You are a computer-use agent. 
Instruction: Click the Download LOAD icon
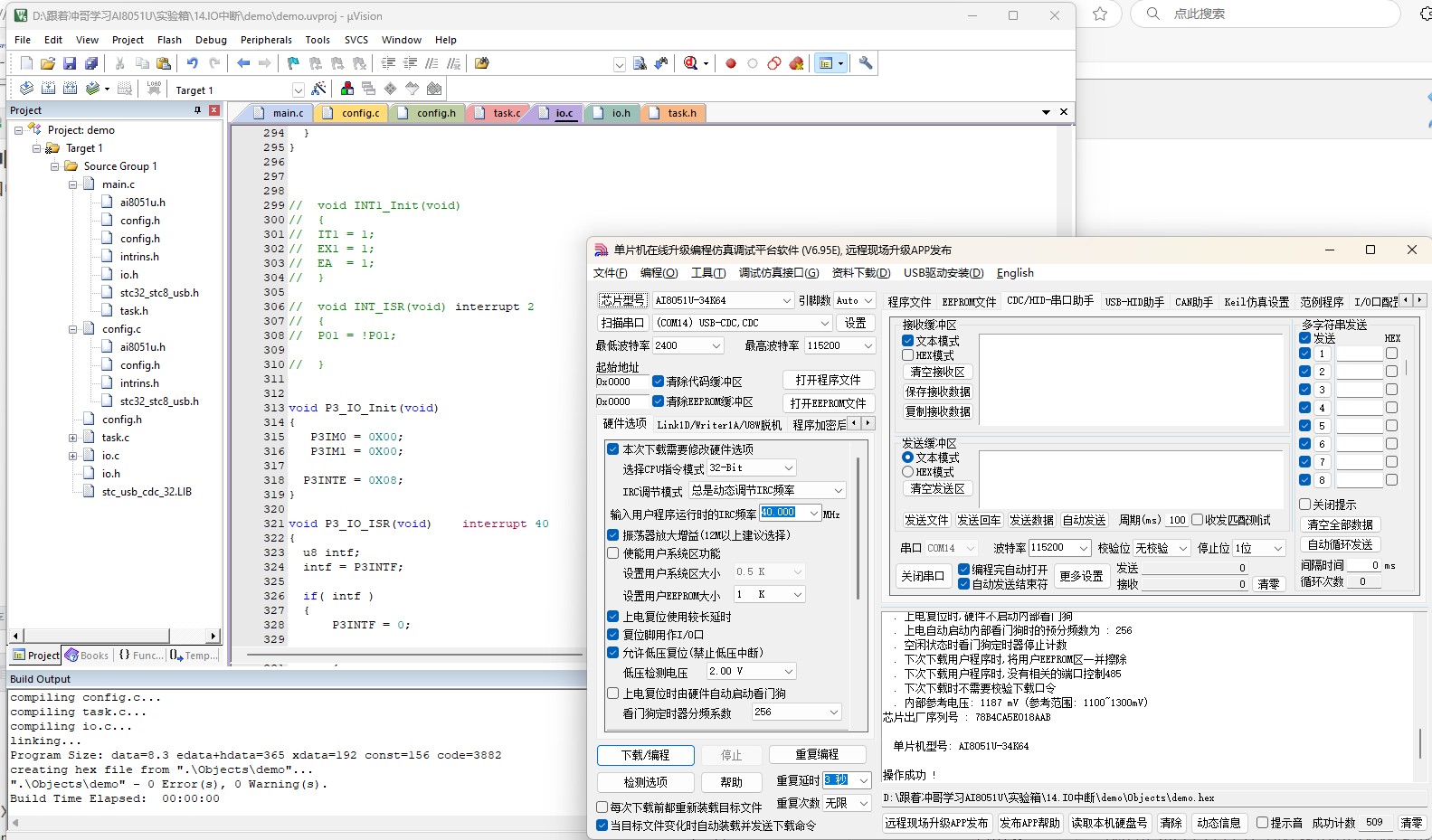(154, 89)
